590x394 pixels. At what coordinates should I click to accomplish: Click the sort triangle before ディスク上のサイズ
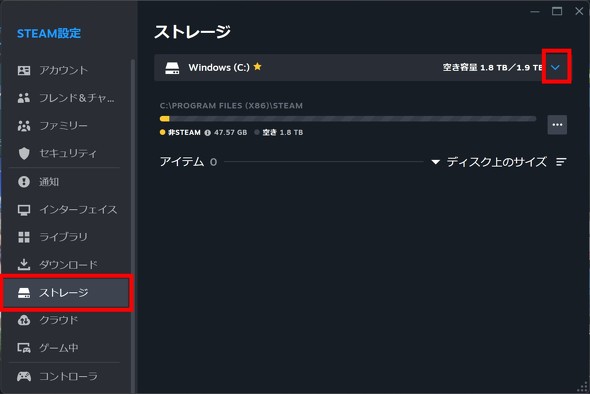coord(436,162)
